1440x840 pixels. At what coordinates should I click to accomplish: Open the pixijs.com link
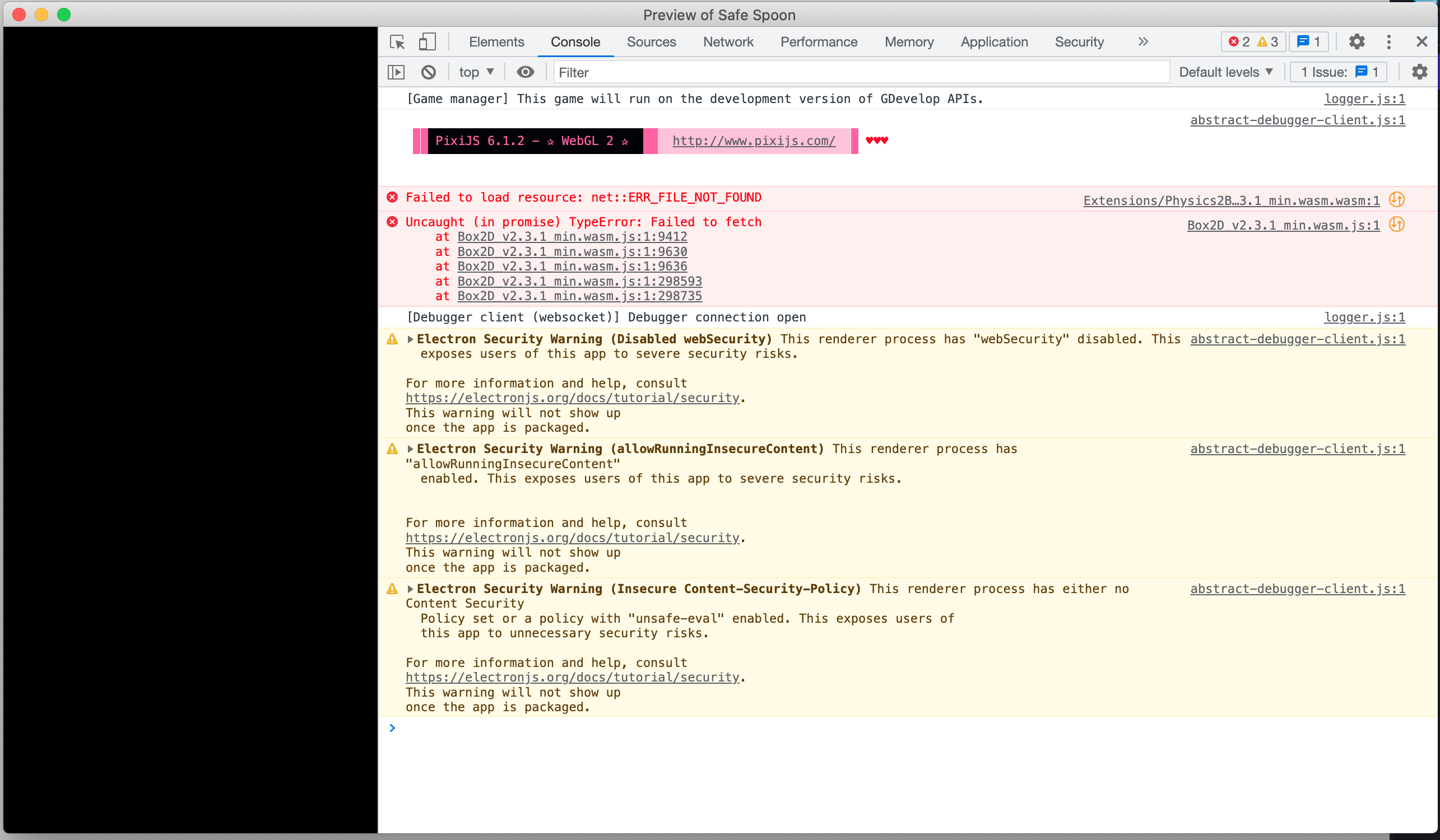(754, 141)
